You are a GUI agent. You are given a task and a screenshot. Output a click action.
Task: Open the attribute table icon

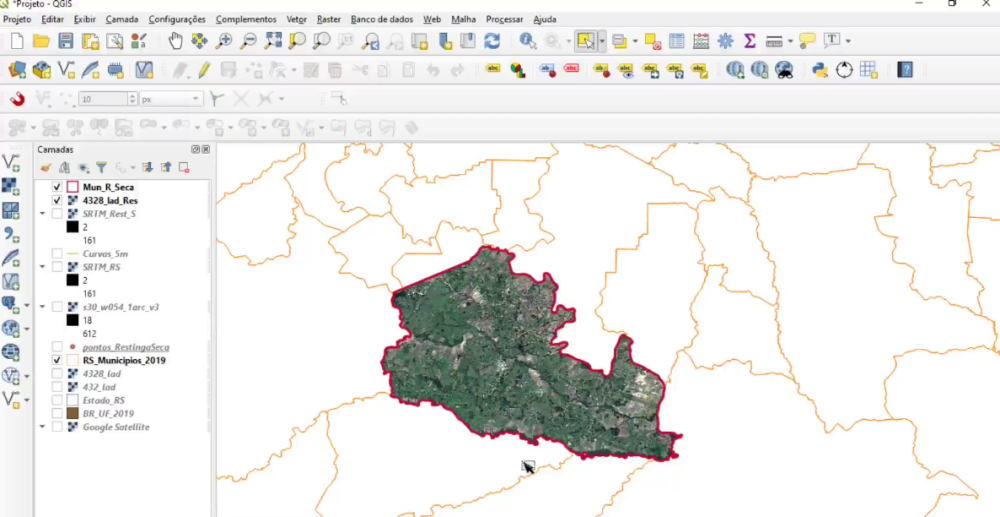point(677,41)
